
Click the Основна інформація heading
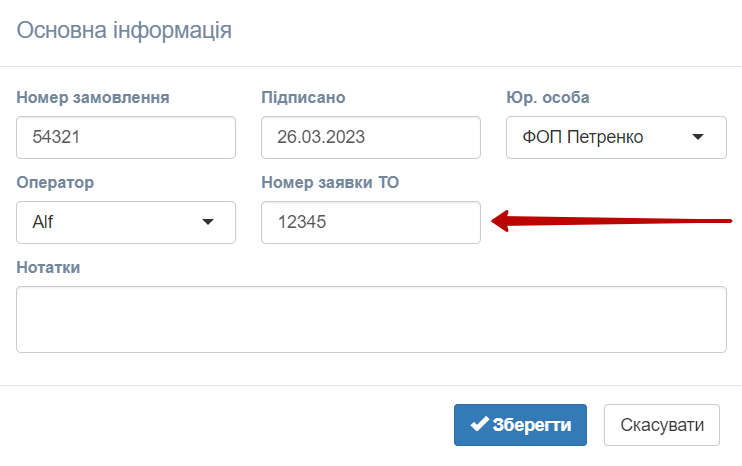click(124, 31)
